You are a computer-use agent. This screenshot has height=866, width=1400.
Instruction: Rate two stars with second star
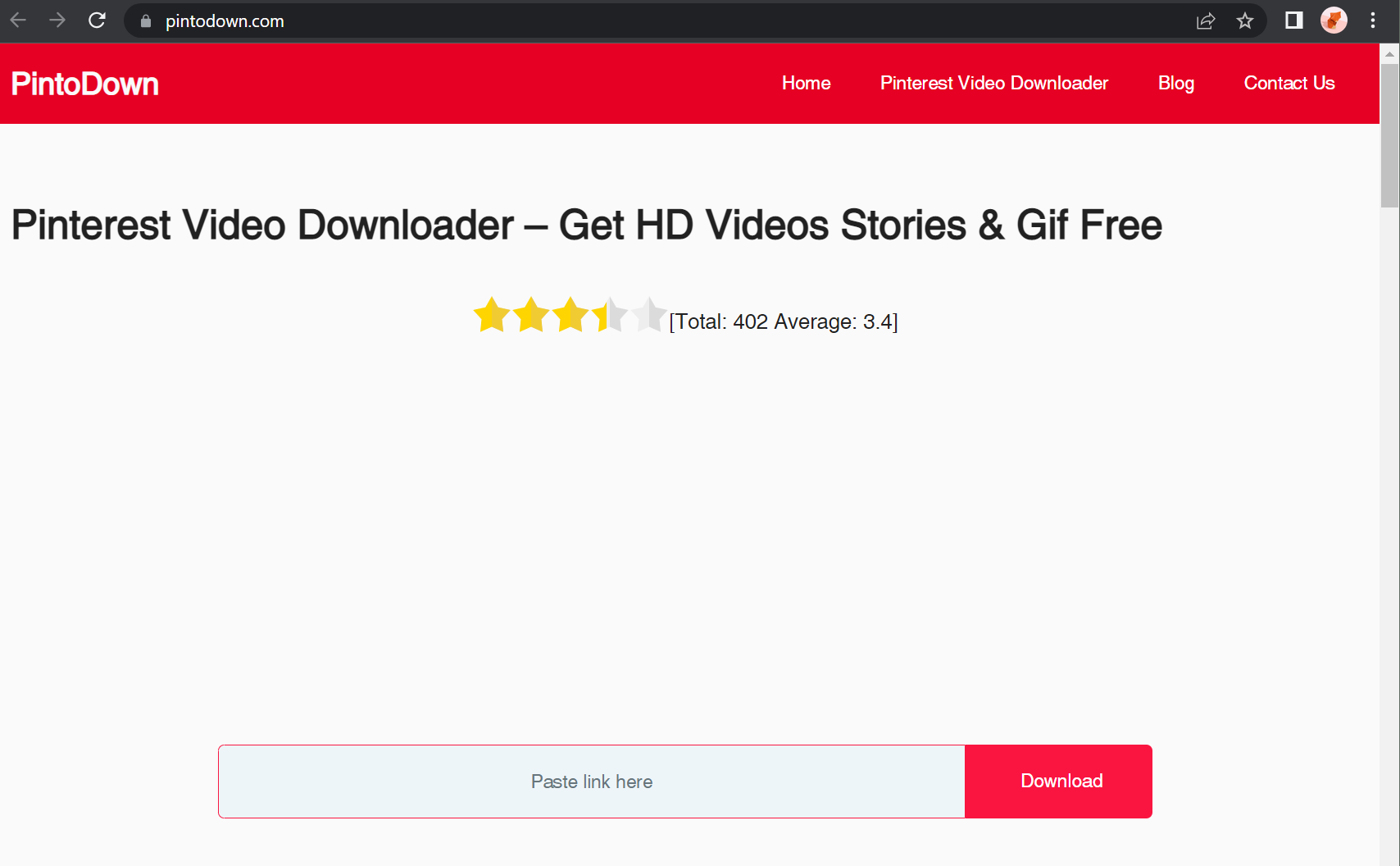coord(531,315)
